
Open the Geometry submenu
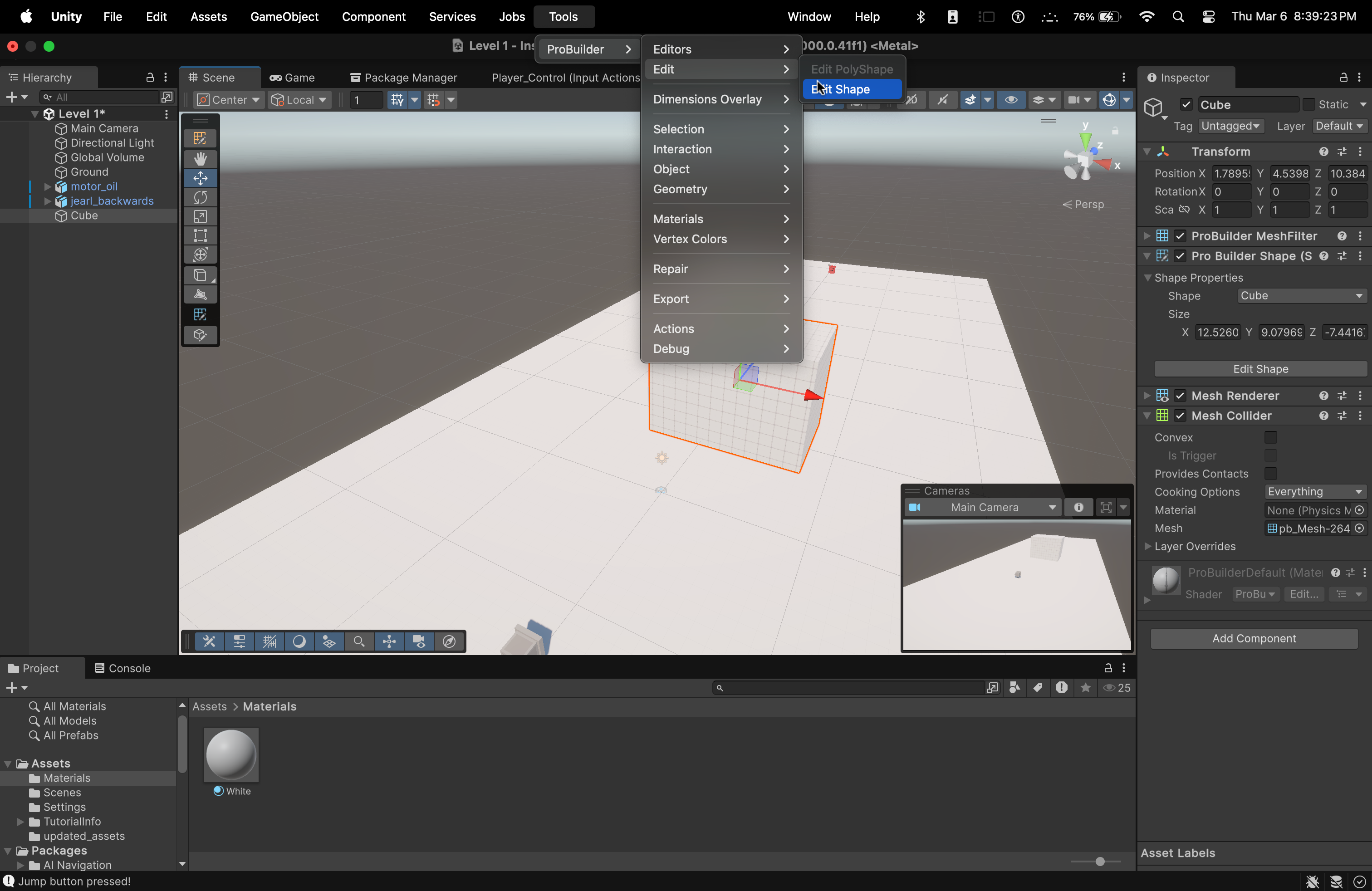[721, 189]
